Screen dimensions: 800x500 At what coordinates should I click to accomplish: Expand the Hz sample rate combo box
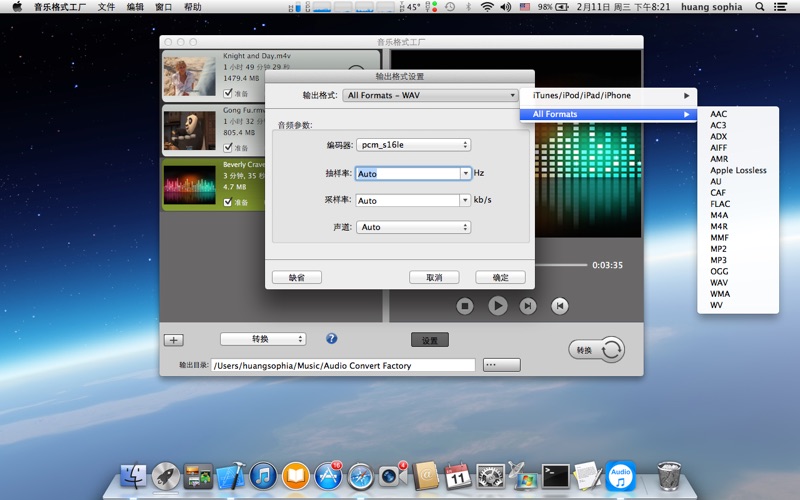[465, 173]
